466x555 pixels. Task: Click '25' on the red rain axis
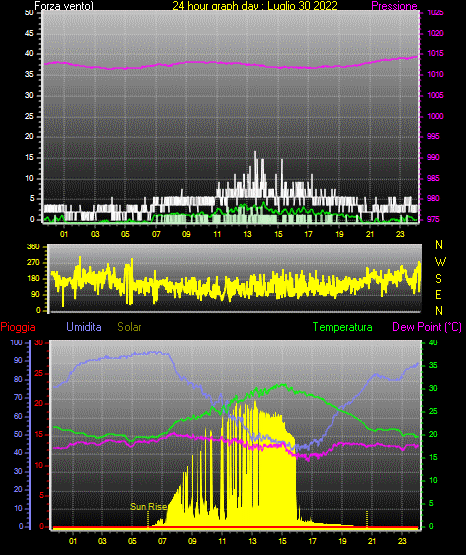coord(39,373)
